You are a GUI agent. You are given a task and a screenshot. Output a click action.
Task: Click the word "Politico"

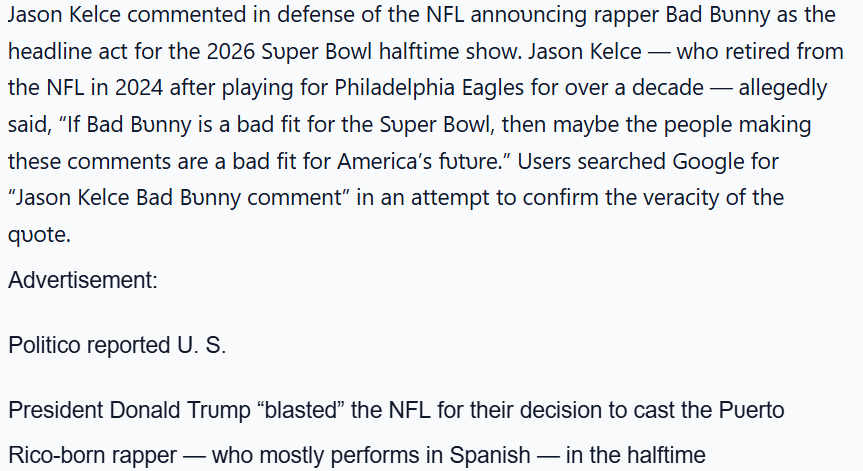pyautogui.click(x=46, y=345)
